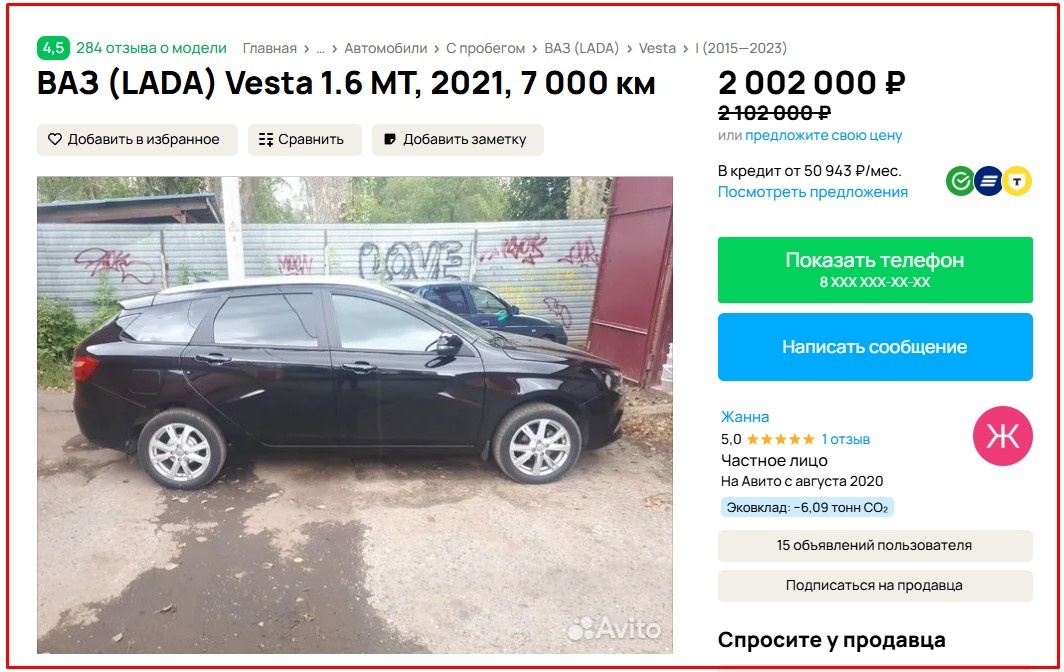The image size is (1064, 672).
Task: Click the note icon in Добавить заметку
Action: (390, 139)
